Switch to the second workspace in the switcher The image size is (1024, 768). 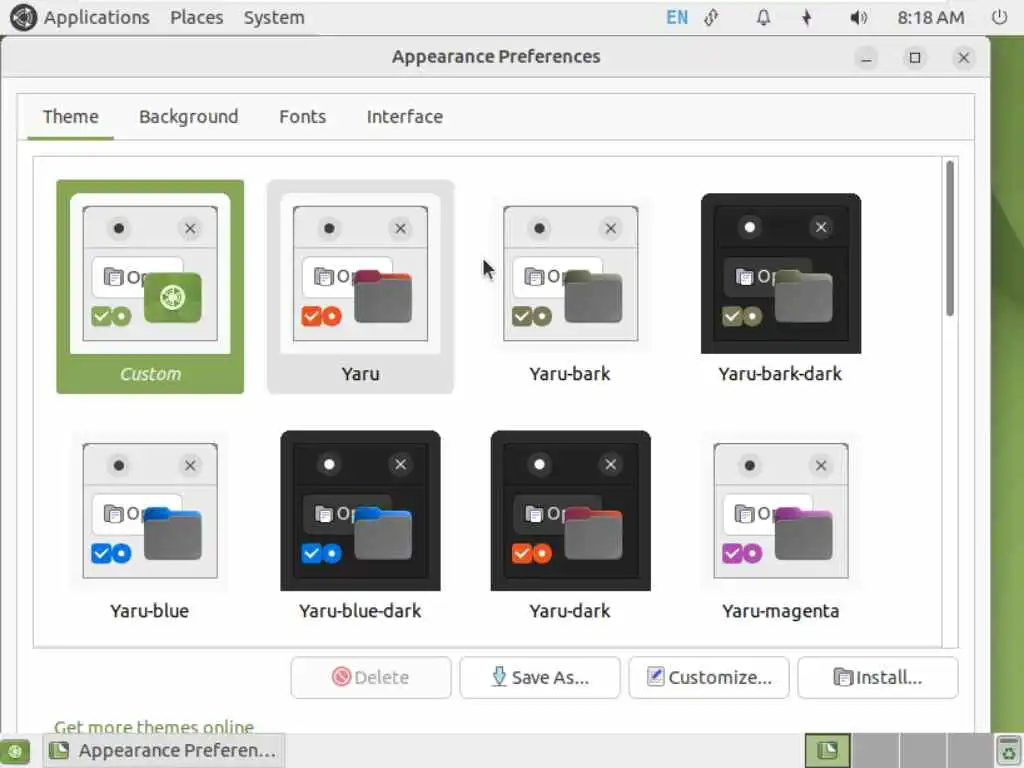[876, 750]
